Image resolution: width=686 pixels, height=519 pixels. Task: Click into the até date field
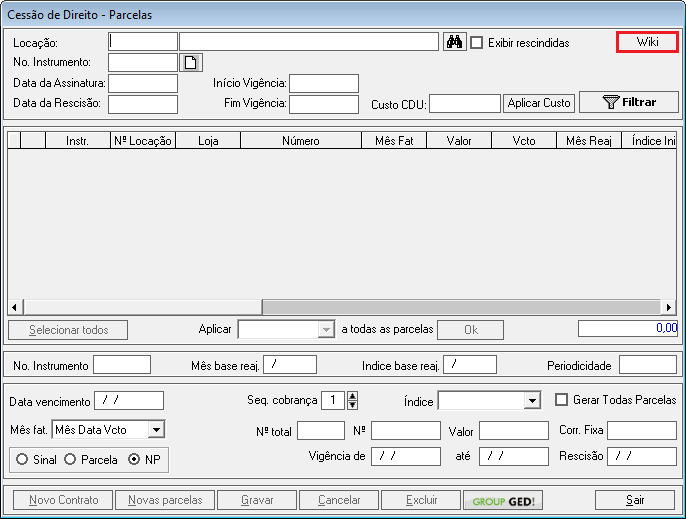click(514, 456)
